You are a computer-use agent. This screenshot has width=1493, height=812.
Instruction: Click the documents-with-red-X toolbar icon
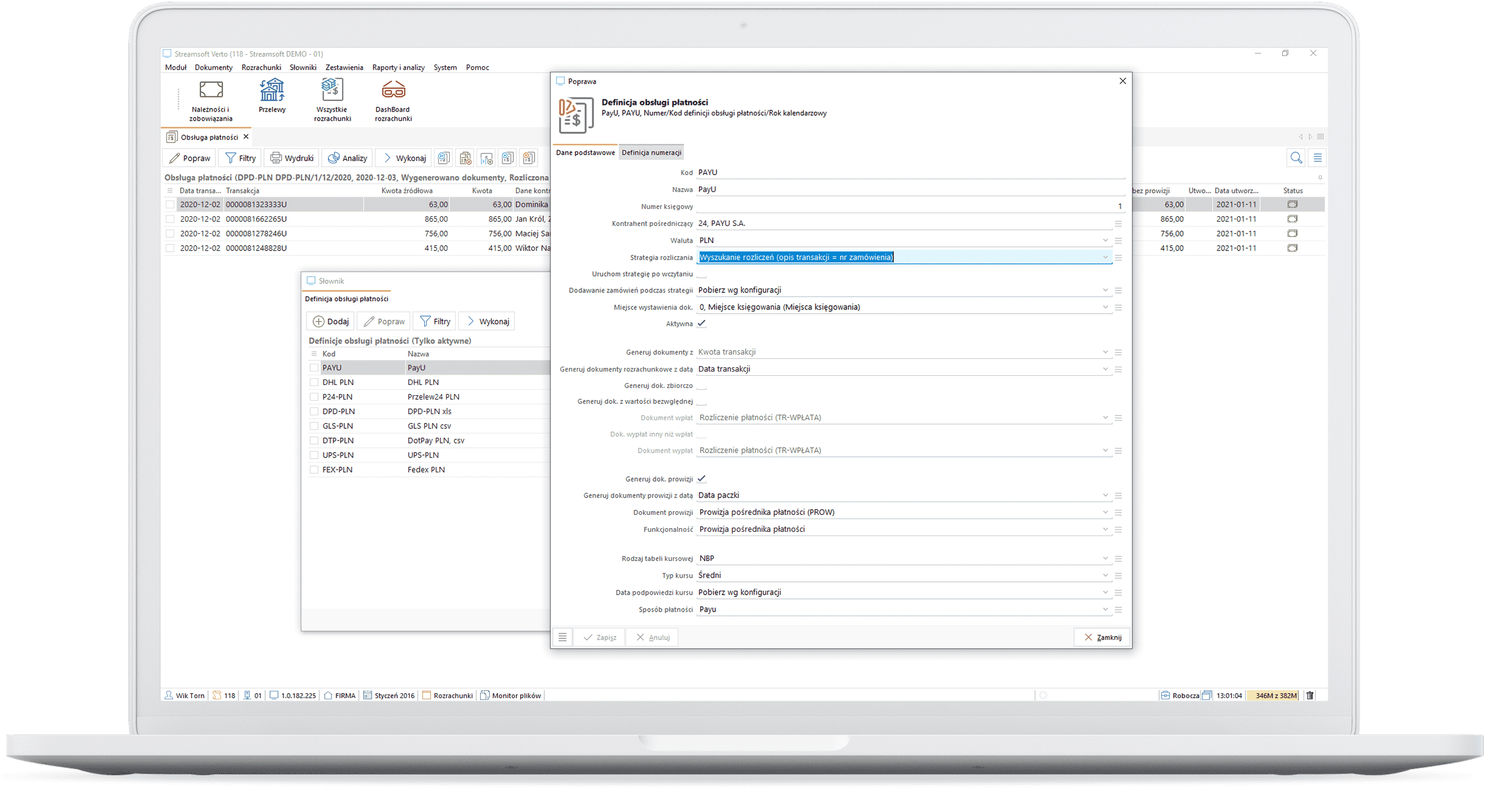click(466, 158)
